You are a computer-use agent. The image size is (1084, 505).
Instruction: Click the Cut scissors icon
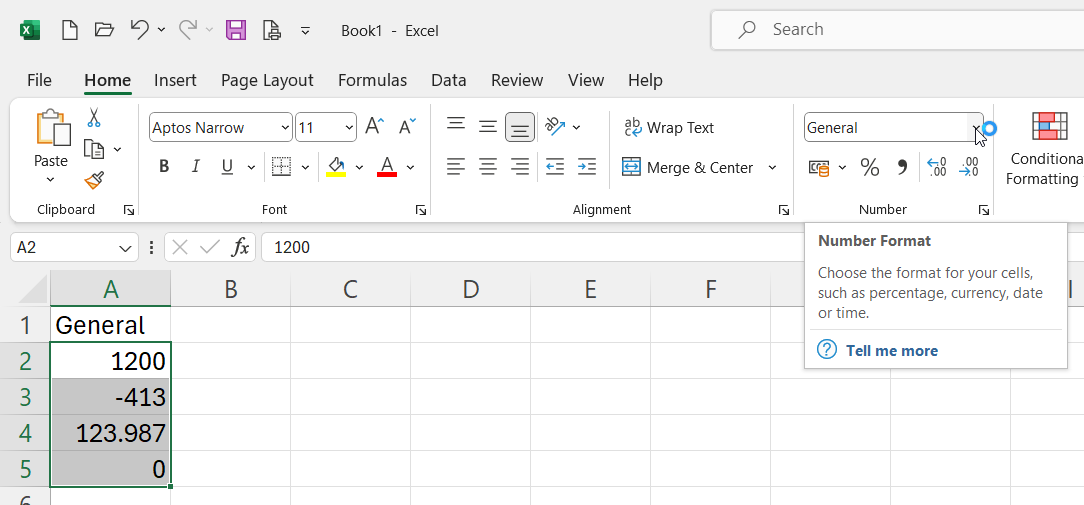[x=94, y=118]
